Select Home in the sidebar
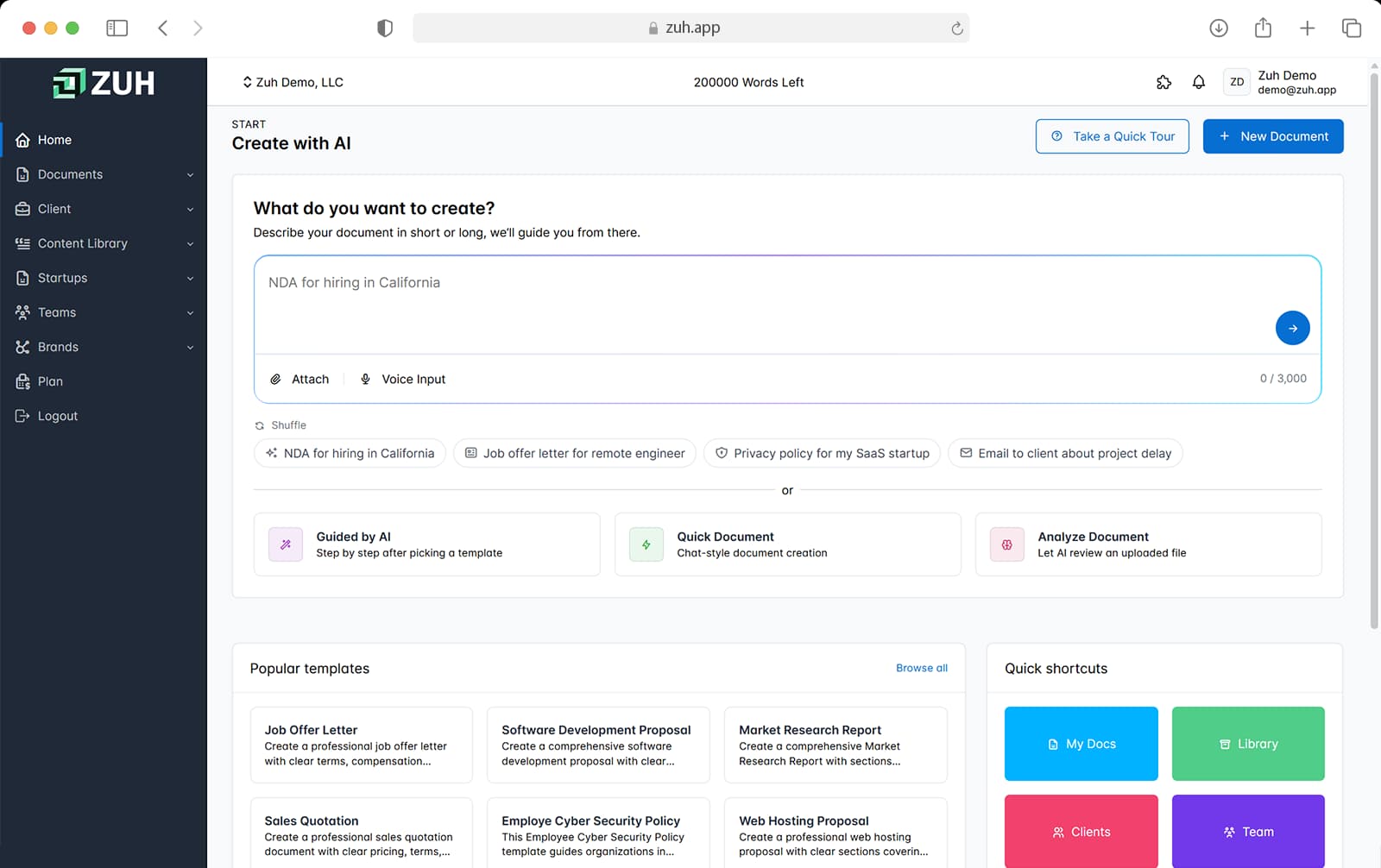Image resolution: width=1381 pixels, height=868 pixels. [x=104, y=140]
